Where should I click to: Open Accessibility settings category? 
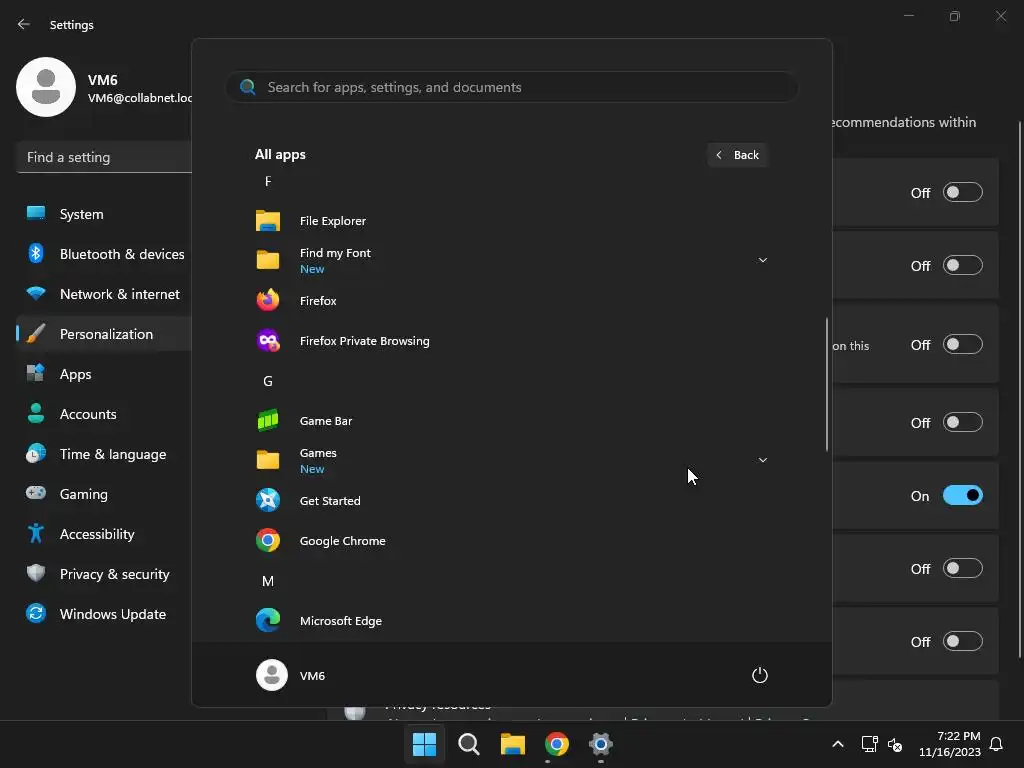pyautogui.click(x=104, y=534)
